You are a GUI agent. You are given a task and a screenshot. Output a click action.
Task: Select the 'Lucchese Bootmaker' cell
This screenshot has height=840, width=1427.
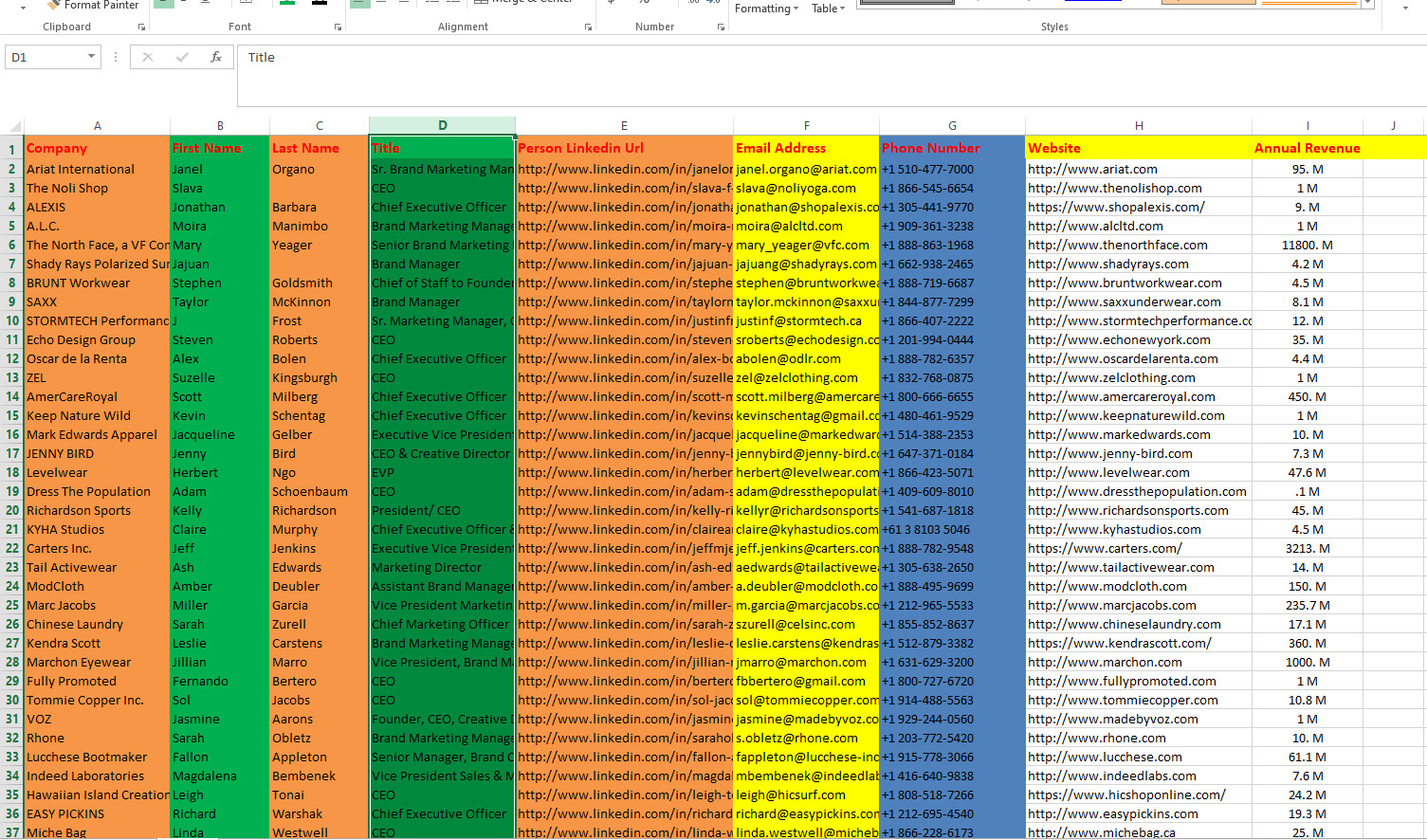pos(97,757)
